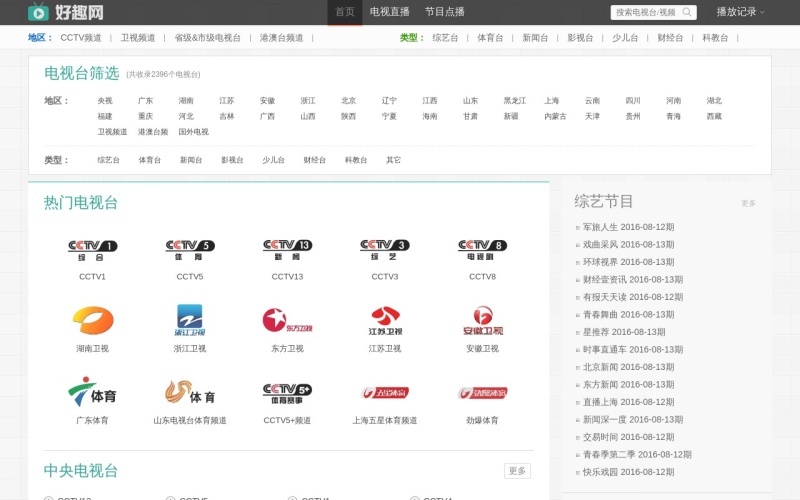Image resolution: width=800 pixels, height=500 pixels.
Task: Filter by 财经台 type in the filter panel
Action: 314,160
